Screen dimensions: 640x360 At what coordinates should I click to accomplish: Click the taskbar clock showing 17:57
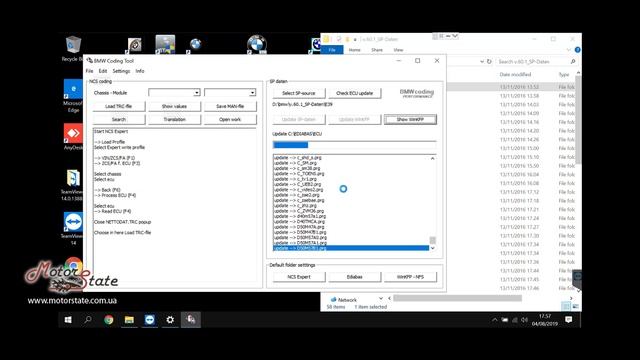(x=545, y=320)
